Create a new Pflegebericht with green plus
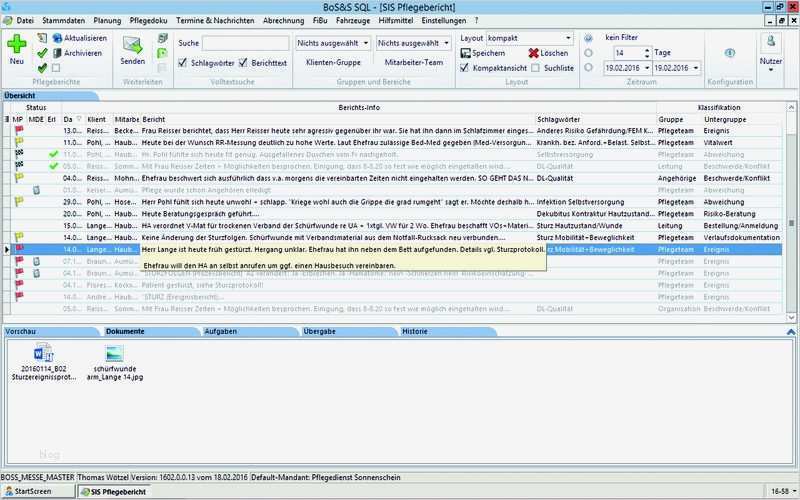Image resolution: width=800 pixels, height=500 pixels. pyautogui.click(x=16, y=44)
